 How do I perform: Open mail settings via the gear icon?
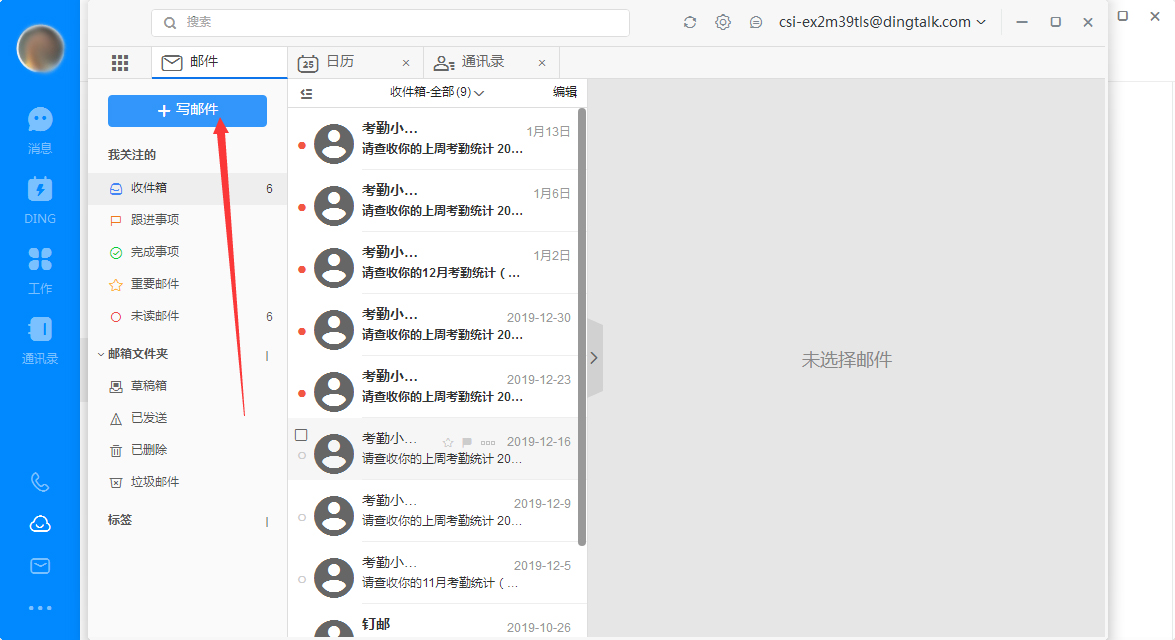click(723, 21)
